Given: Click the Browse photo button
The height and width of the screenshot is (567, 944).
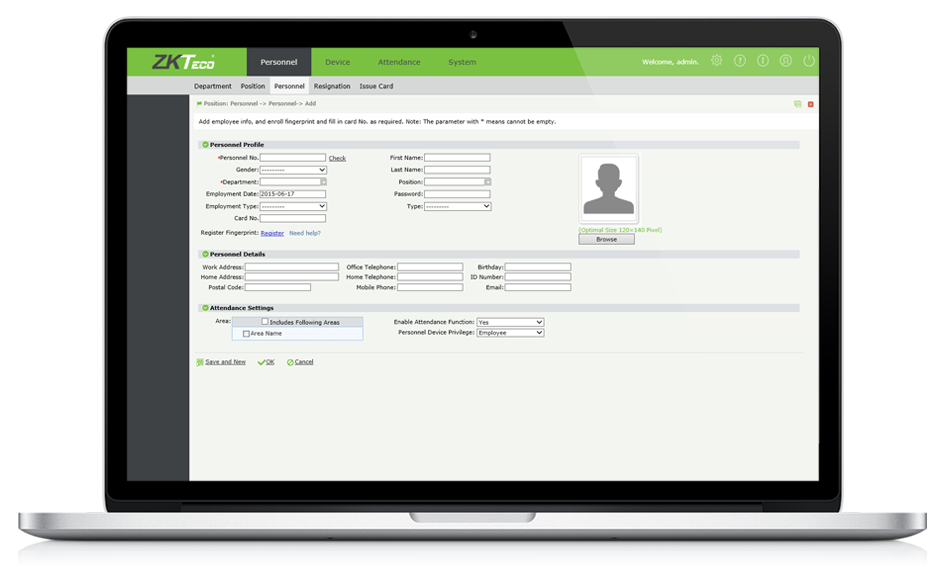Looking at the screenshot, I should pos(606,240).
